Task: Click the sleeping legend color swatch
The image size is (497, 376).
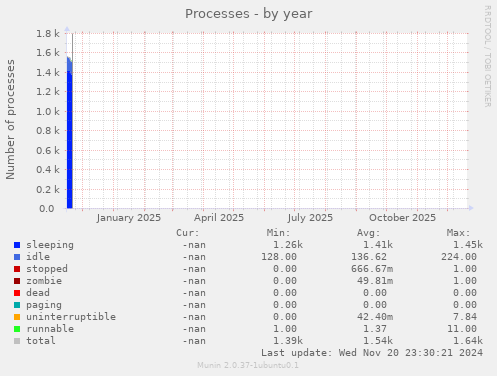Action: point(17,245)
